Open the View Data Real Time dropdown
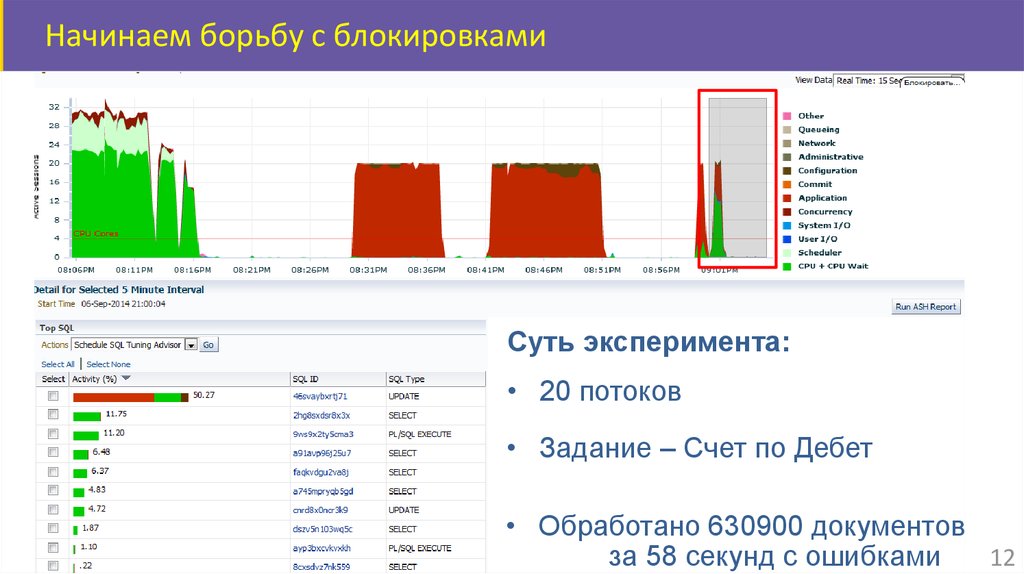 click(899, 80)
